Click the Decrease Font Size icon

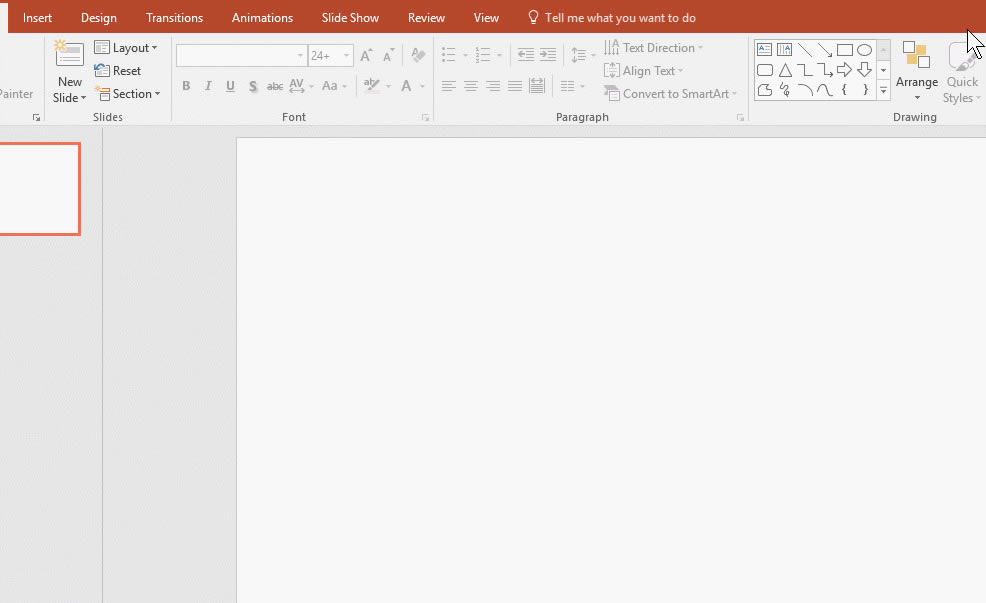[x=389, y=55]
